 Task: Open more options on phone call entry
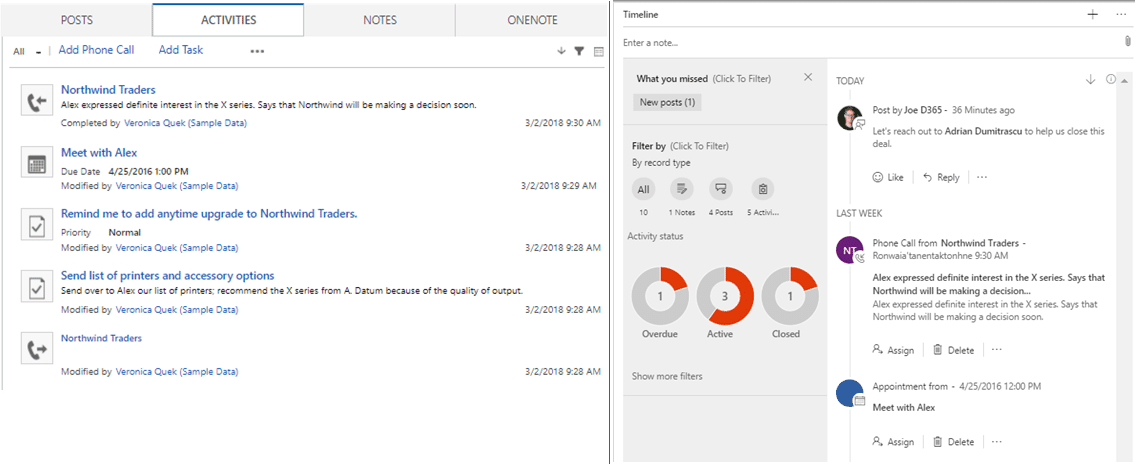[x=997, y=349]
